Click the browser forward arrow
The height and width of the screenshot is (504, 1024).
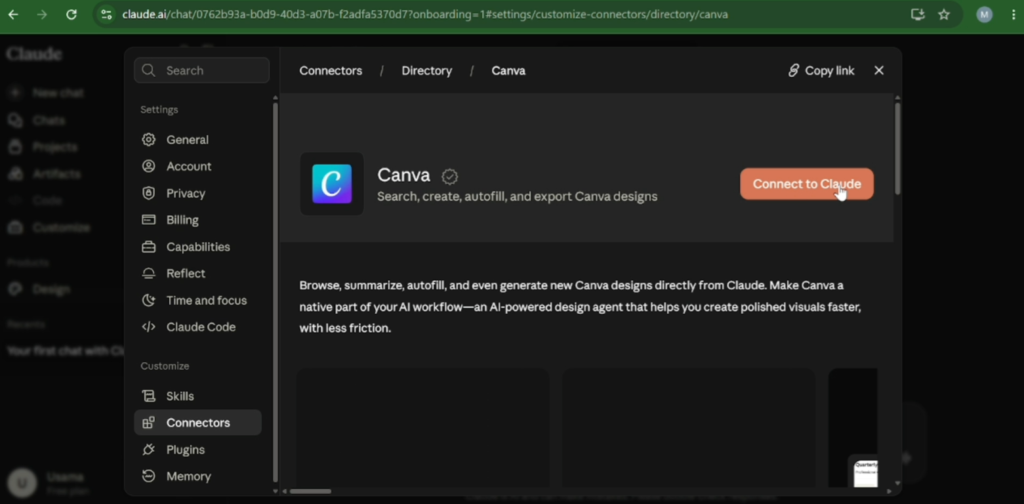tap(42, 14)
